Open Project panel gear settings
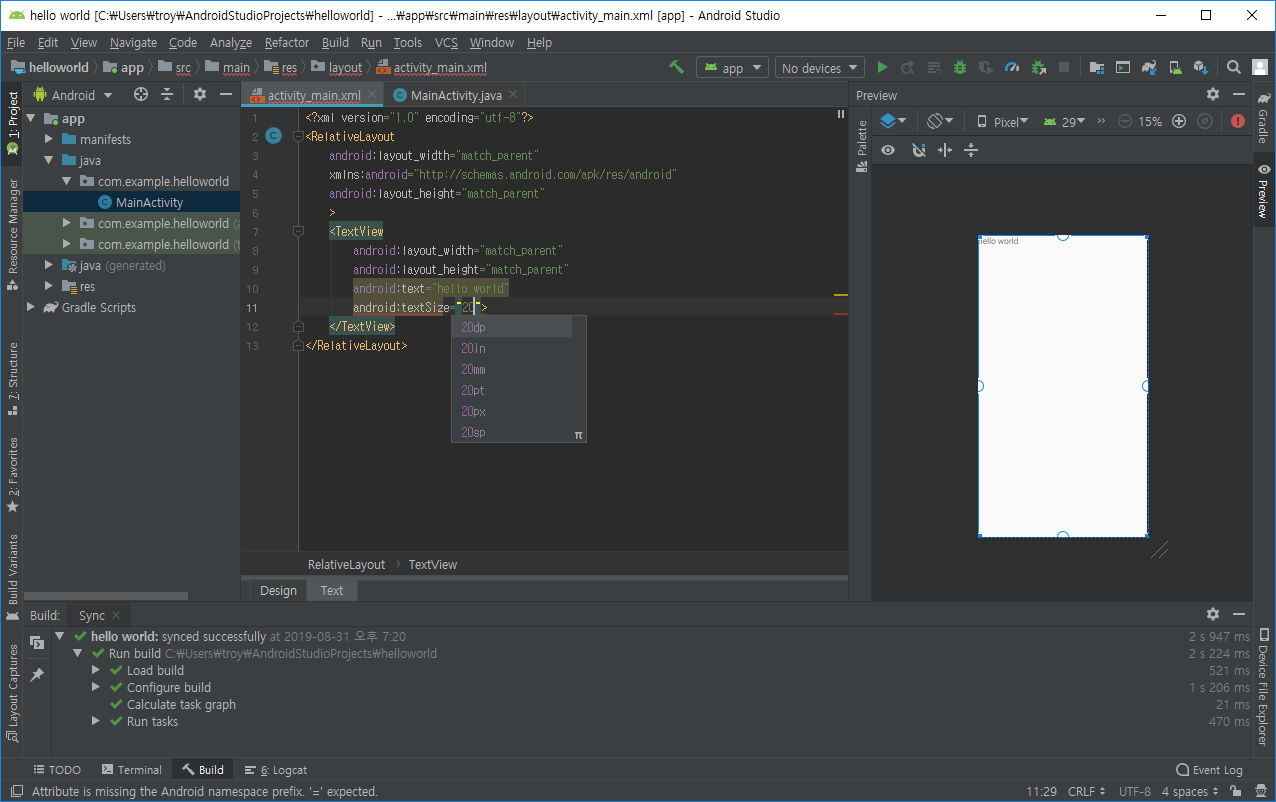Screen dimensions: 1276x802 click(200, 94)
